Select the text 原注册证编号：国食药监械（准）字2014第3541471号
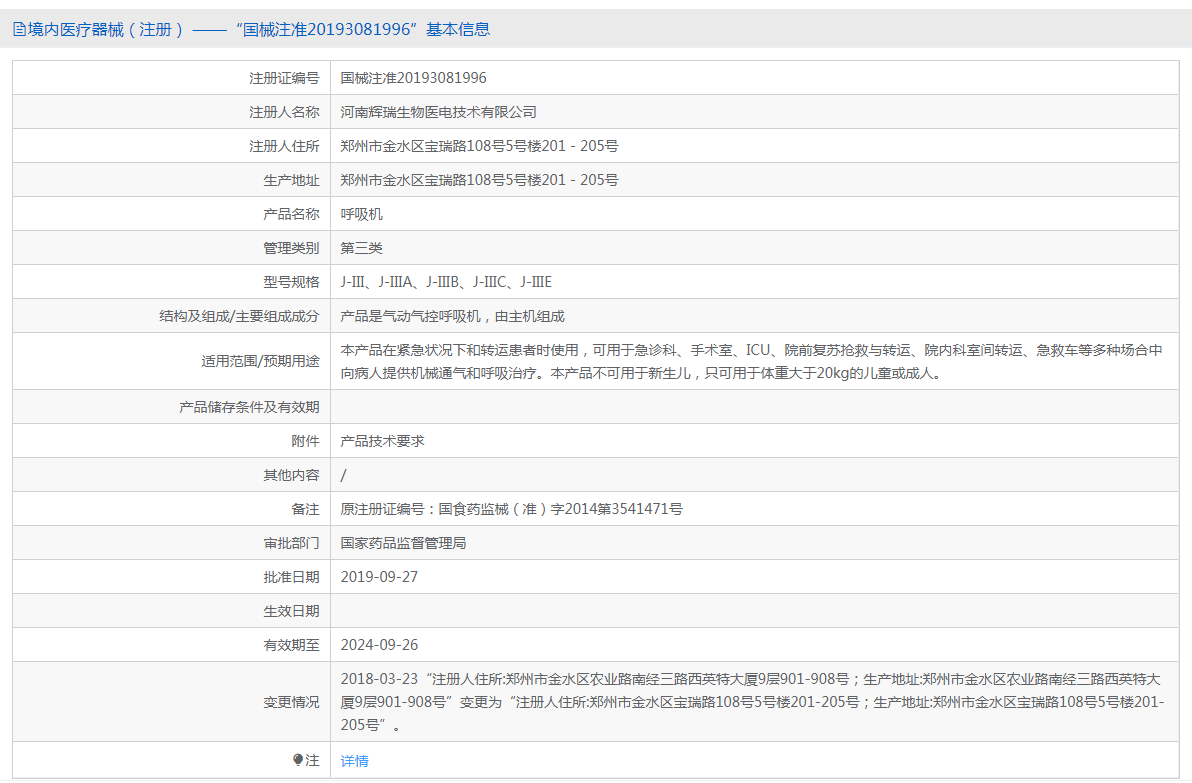The width and height of the screenshot is (1192, 783). coord(512,509)
